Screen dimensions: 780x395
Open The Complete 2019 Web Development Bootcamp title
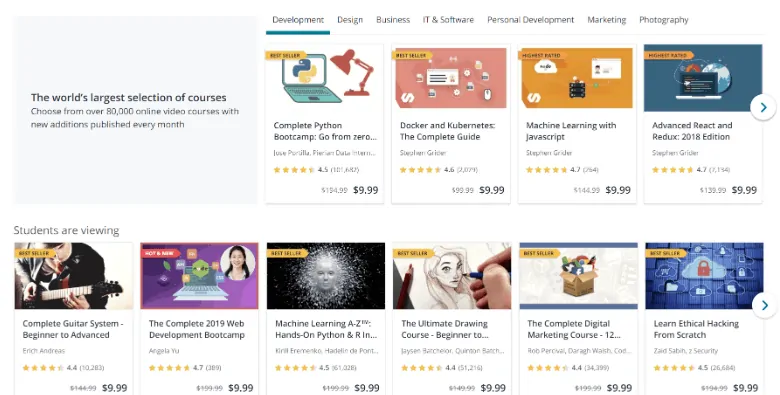pos(196,329)
